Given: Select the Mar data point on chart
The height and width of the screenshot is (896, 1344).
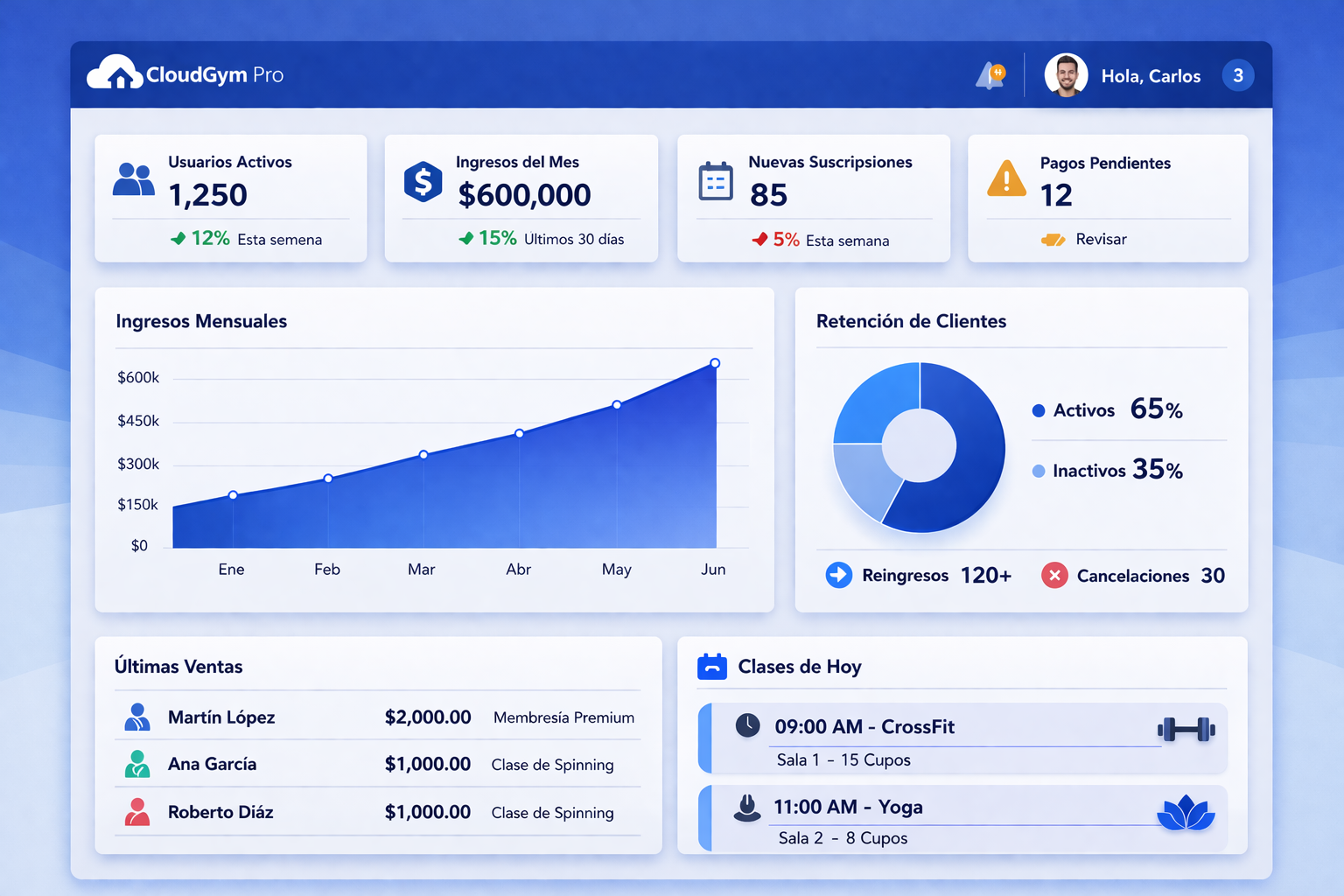Looking at the screenshot, I should coord(423,455).
